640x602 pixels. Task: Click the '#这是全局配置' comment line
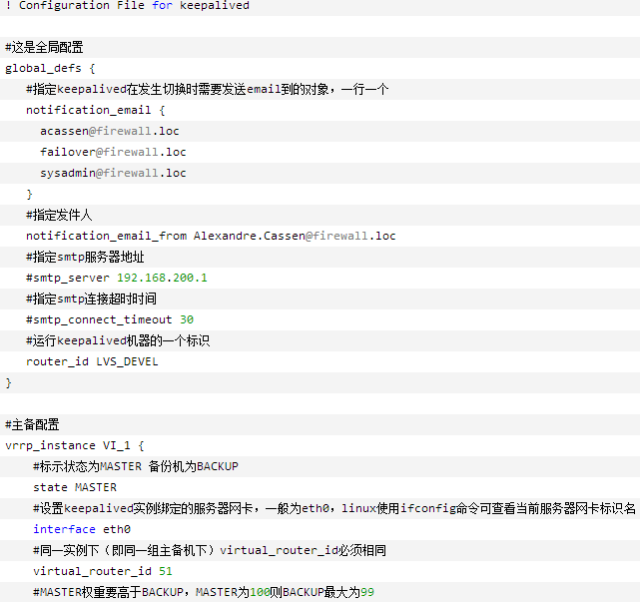click(x=44, y=47)
